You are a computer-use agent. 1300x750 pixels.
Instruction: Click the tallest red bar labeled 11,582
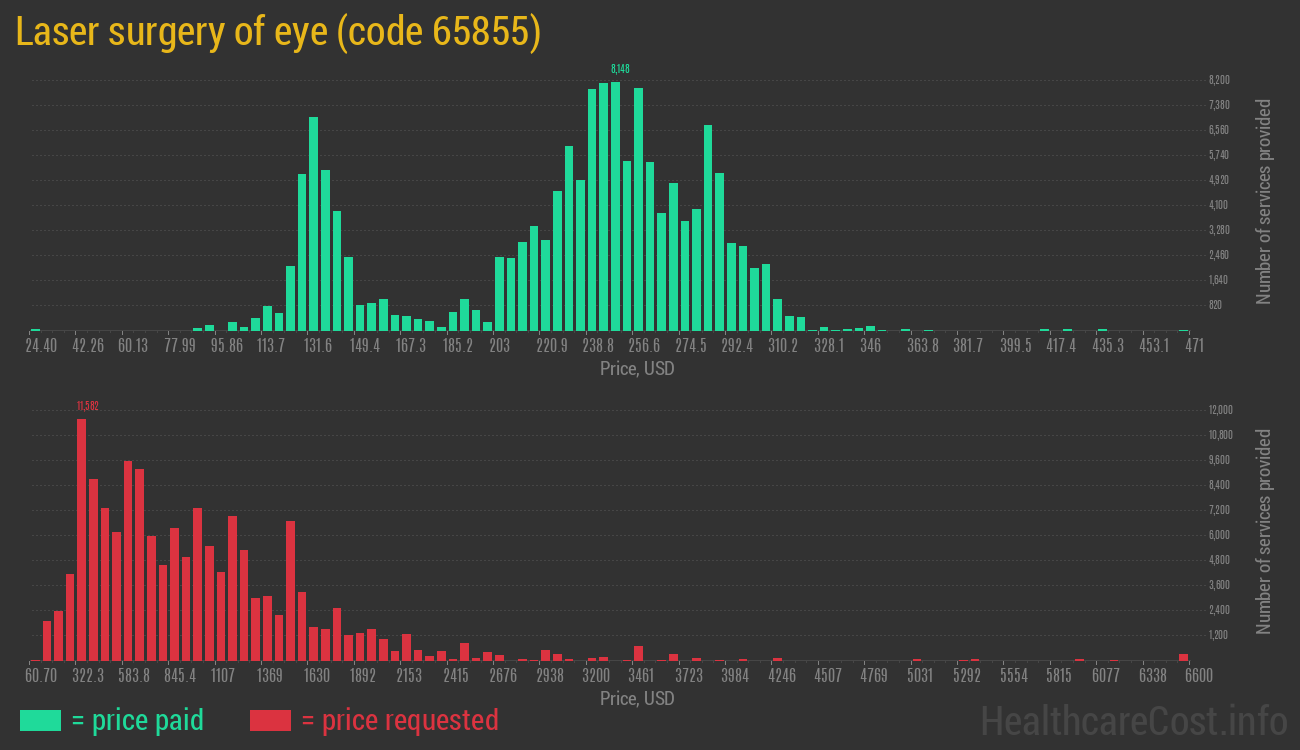coord(81,539)
